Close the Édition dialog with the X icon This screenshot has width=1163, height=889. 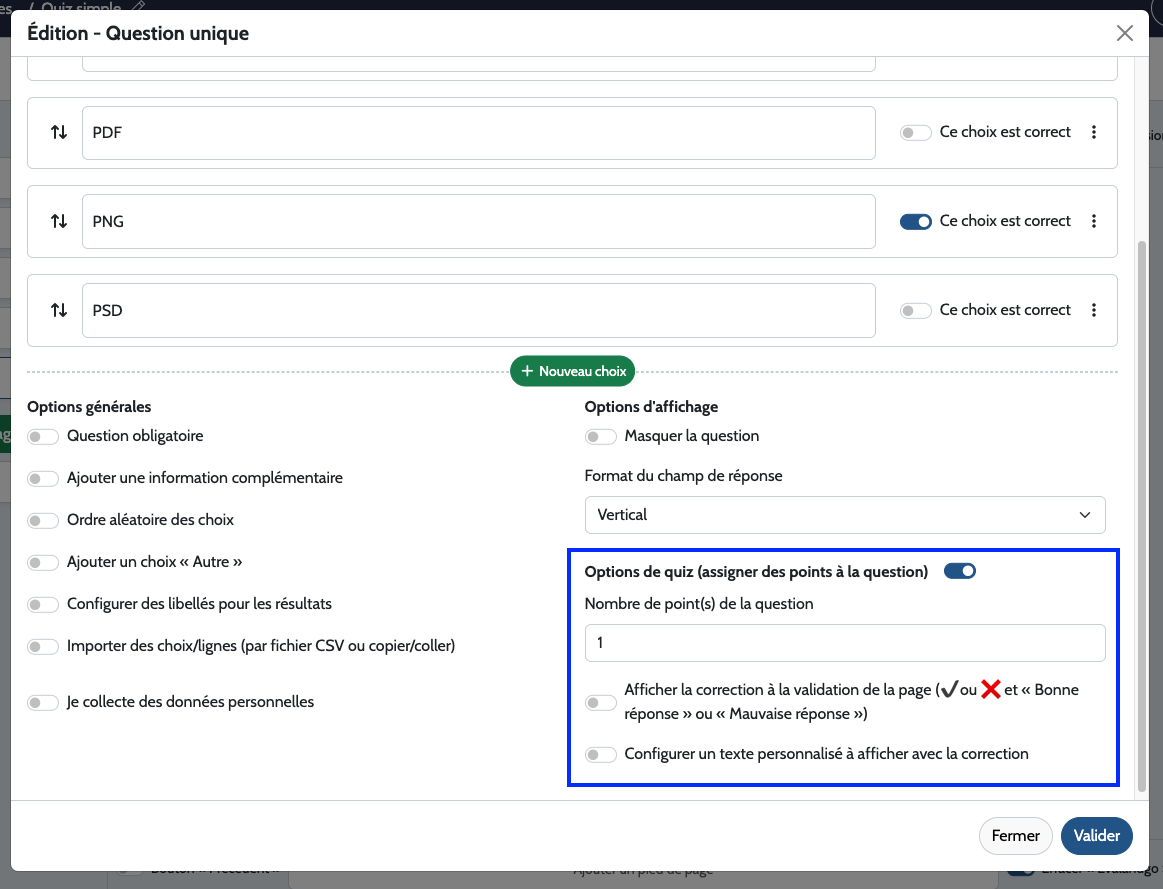coord(1125,34)
